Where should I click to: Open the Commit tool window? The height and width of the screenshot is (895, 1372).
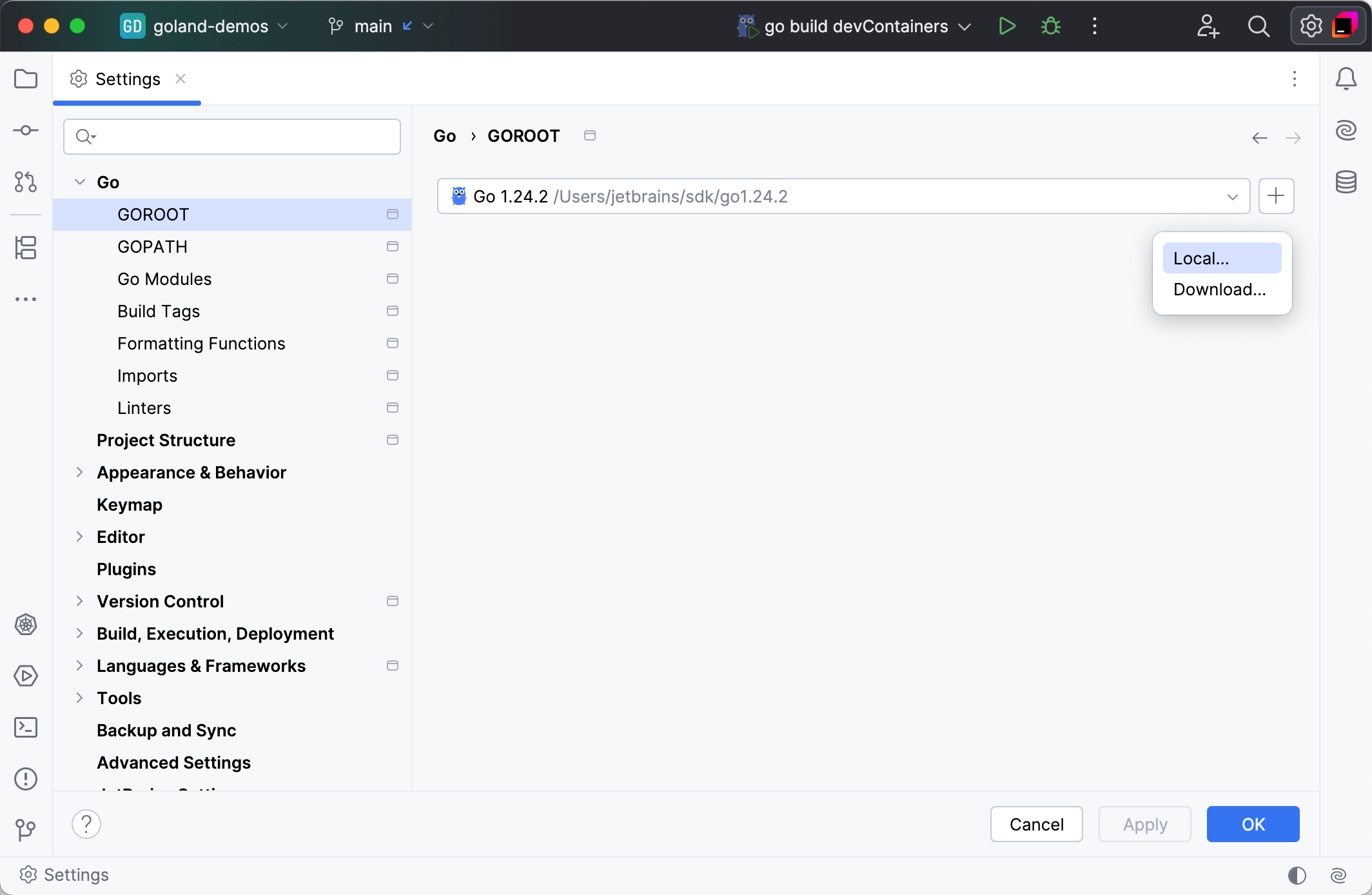pyautogui.click(x=26, y=130)
